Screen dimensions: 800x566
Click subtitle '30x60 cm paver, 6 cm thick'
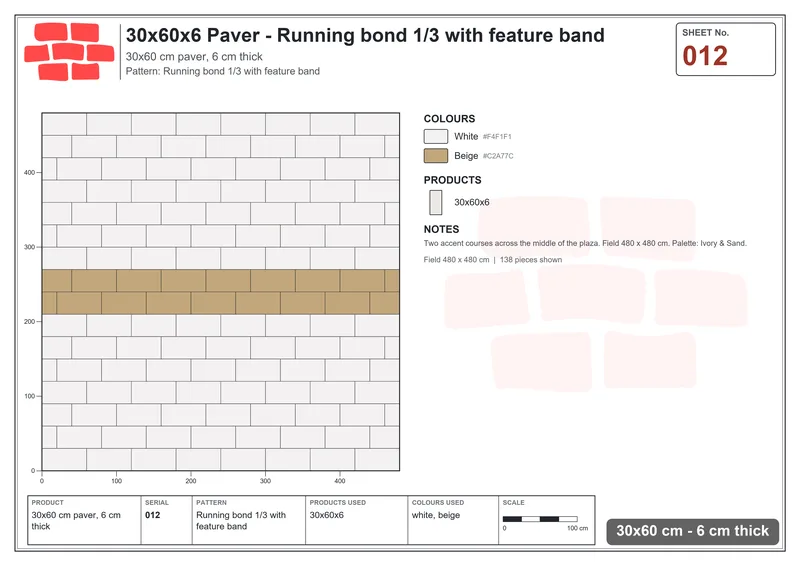click(x=194, y=57)
